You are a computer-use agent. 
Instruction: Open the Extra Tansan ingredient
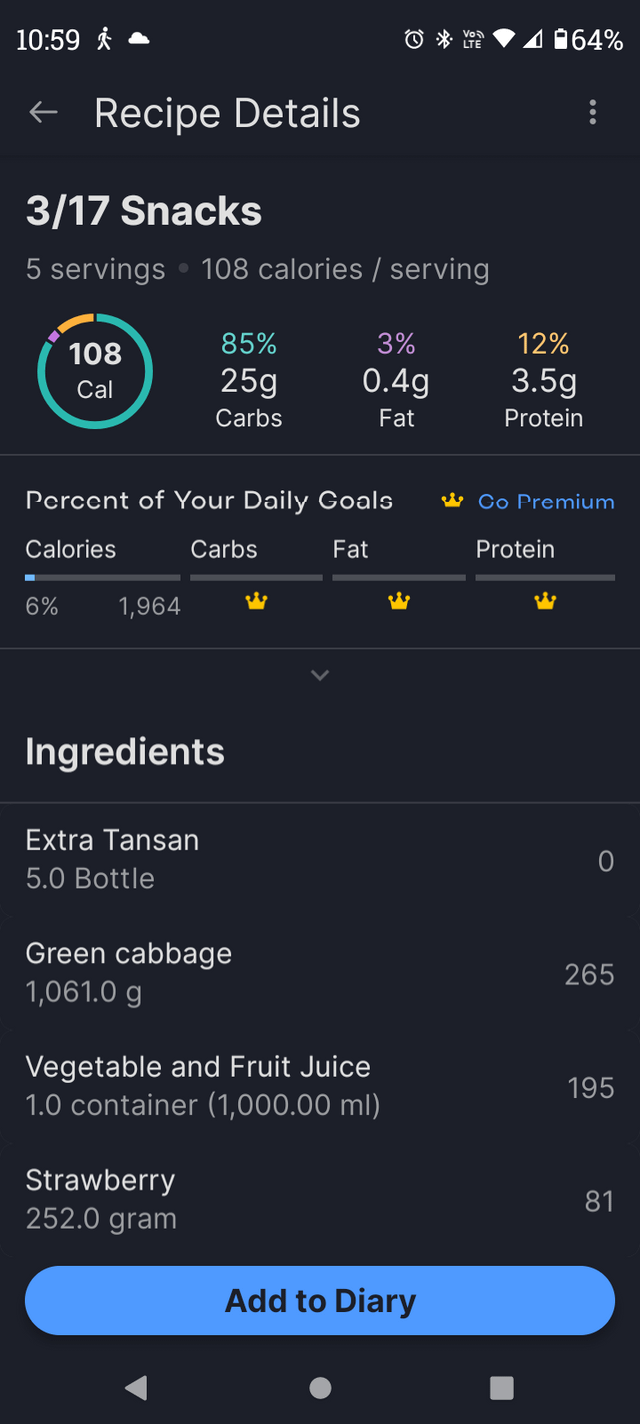pos(320,860)
